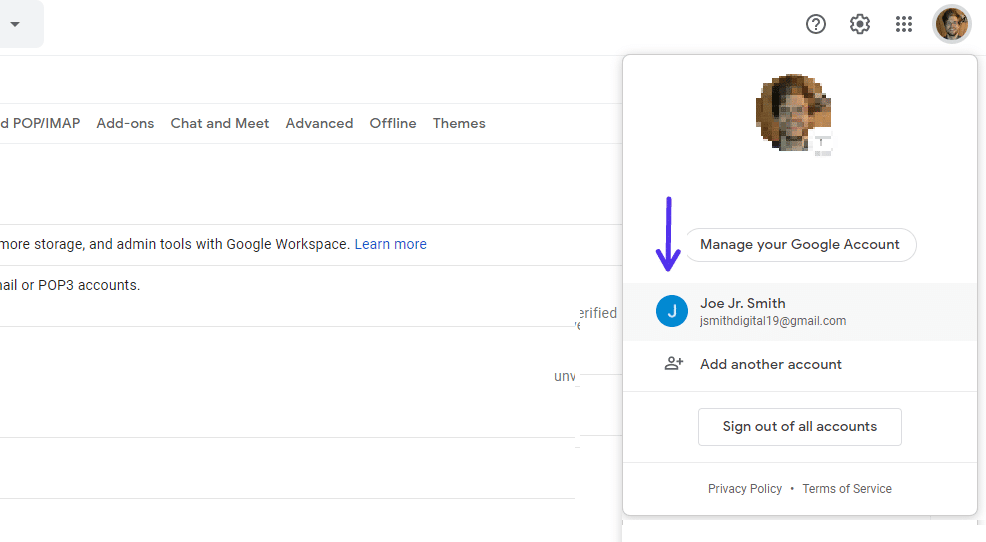This screenshot has height=542, width=986.
Task: Switch to Joe Jr. Smith account
Action: click(772, 311)
